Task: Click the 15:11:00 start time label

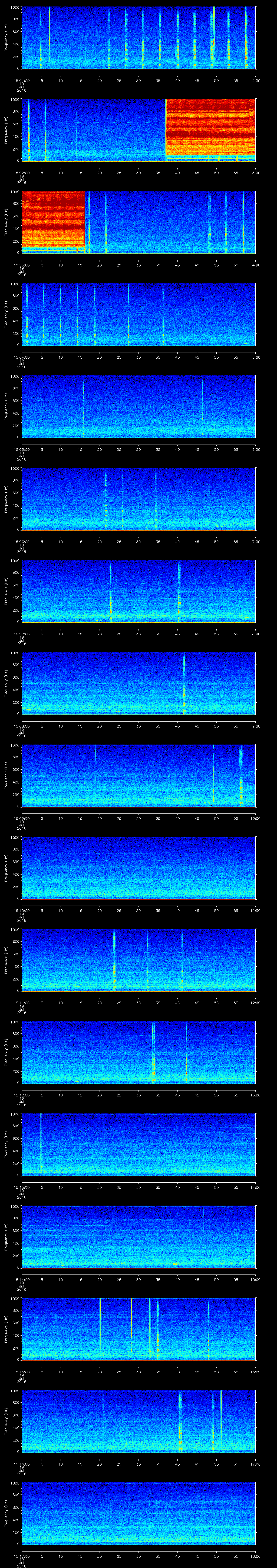Action: [x=22, y=1003]
